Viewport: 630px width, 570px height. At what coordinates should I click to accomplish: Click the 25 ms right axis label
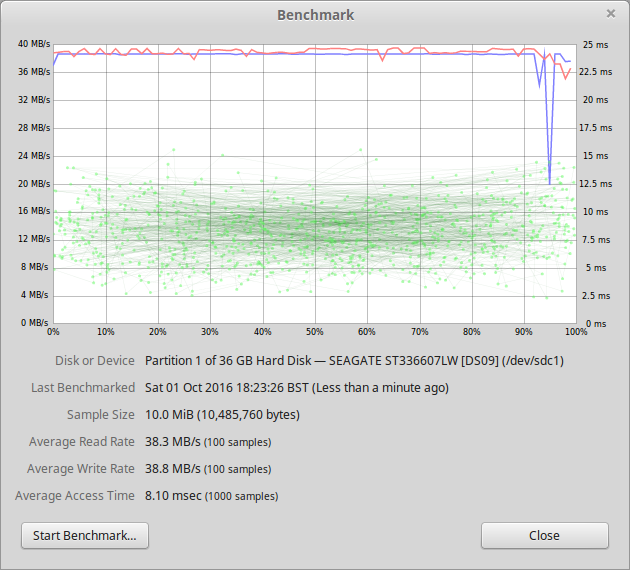pos(595,44)
